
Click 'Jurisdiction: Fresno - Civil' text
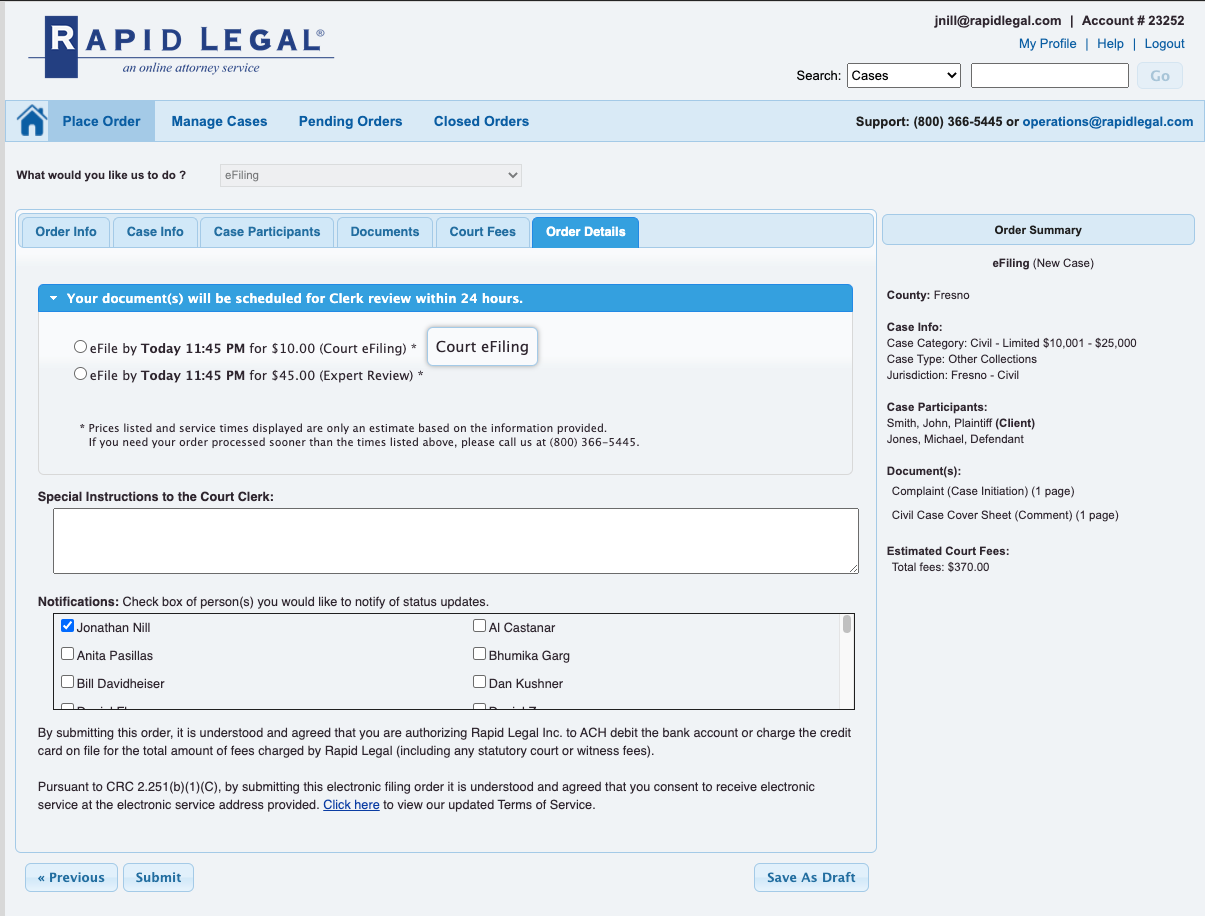955,375
